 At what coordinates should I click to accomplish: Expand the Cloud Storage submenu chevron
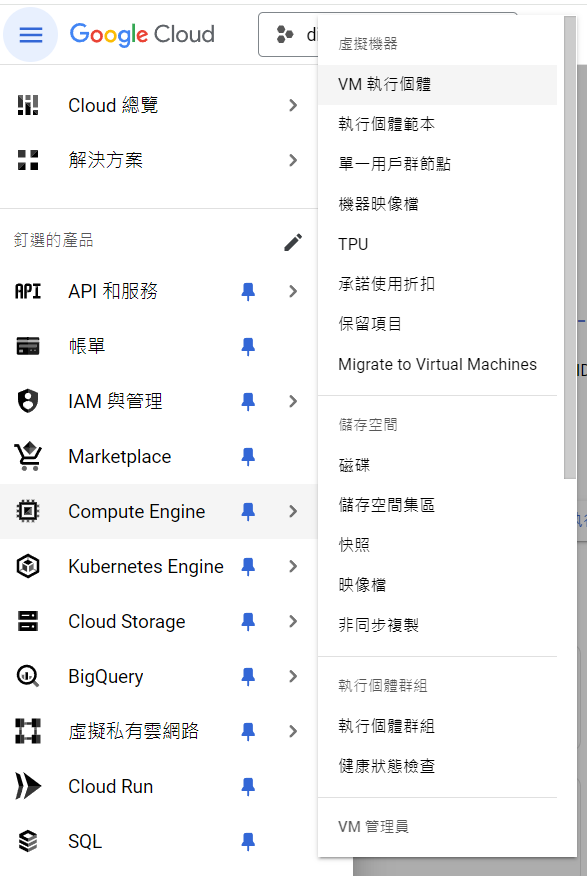[293, 621]
